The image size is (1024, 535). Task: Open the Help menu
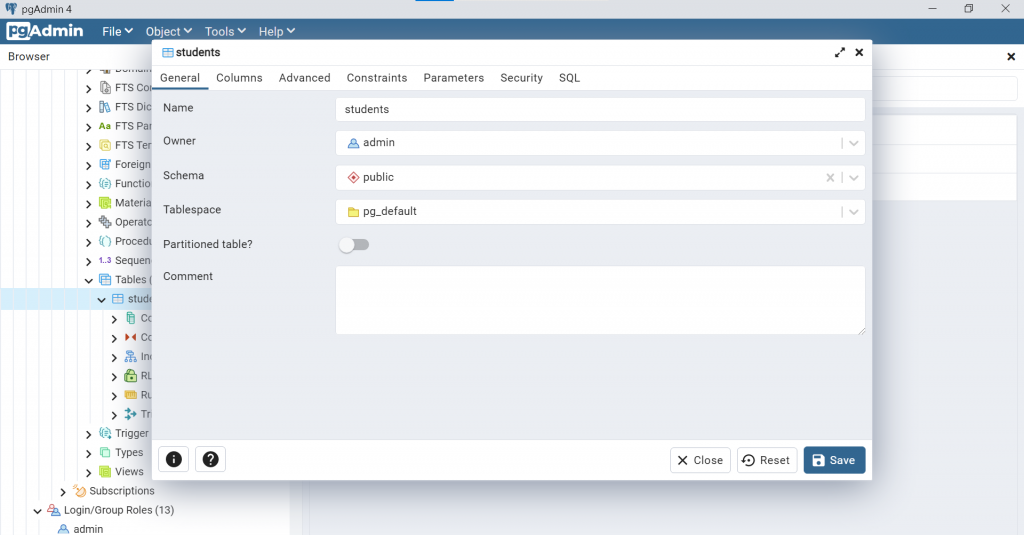click(x=276, y=31)
